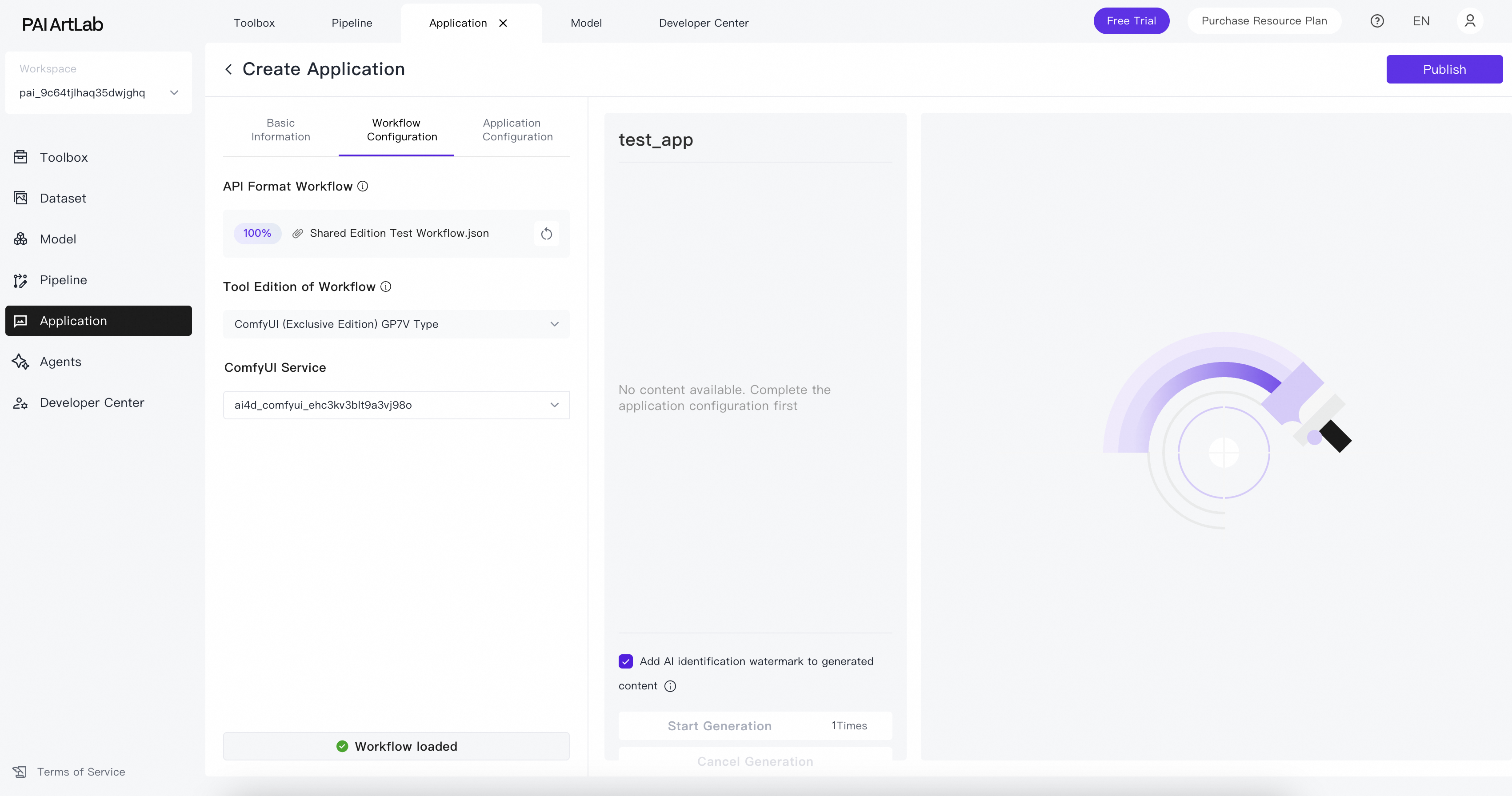
Task: Open the Tool Edition of Workflow dropdown
Action: pyautogui.click(x=396, y=324)
